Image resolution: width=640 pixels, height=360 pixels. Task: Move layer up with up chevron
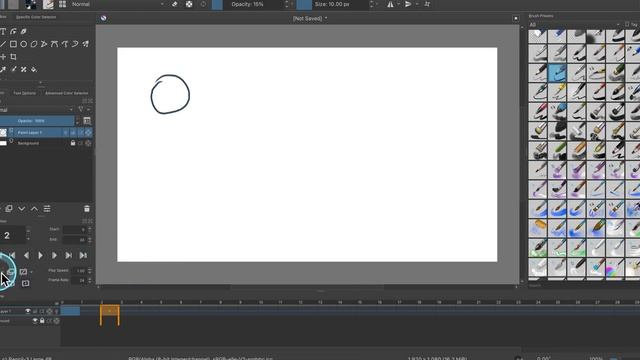tap(34, 209)
